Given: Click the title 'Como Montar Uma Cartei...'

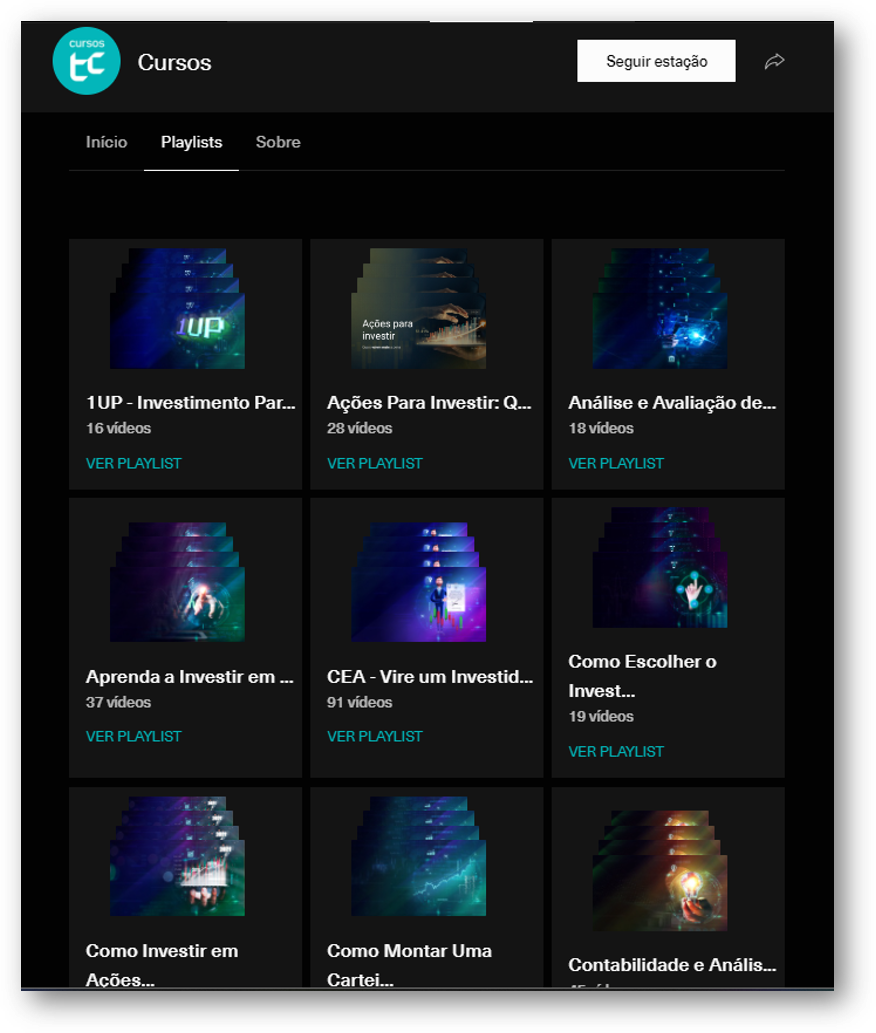Looking at the screenshot, I should [409, 965].
